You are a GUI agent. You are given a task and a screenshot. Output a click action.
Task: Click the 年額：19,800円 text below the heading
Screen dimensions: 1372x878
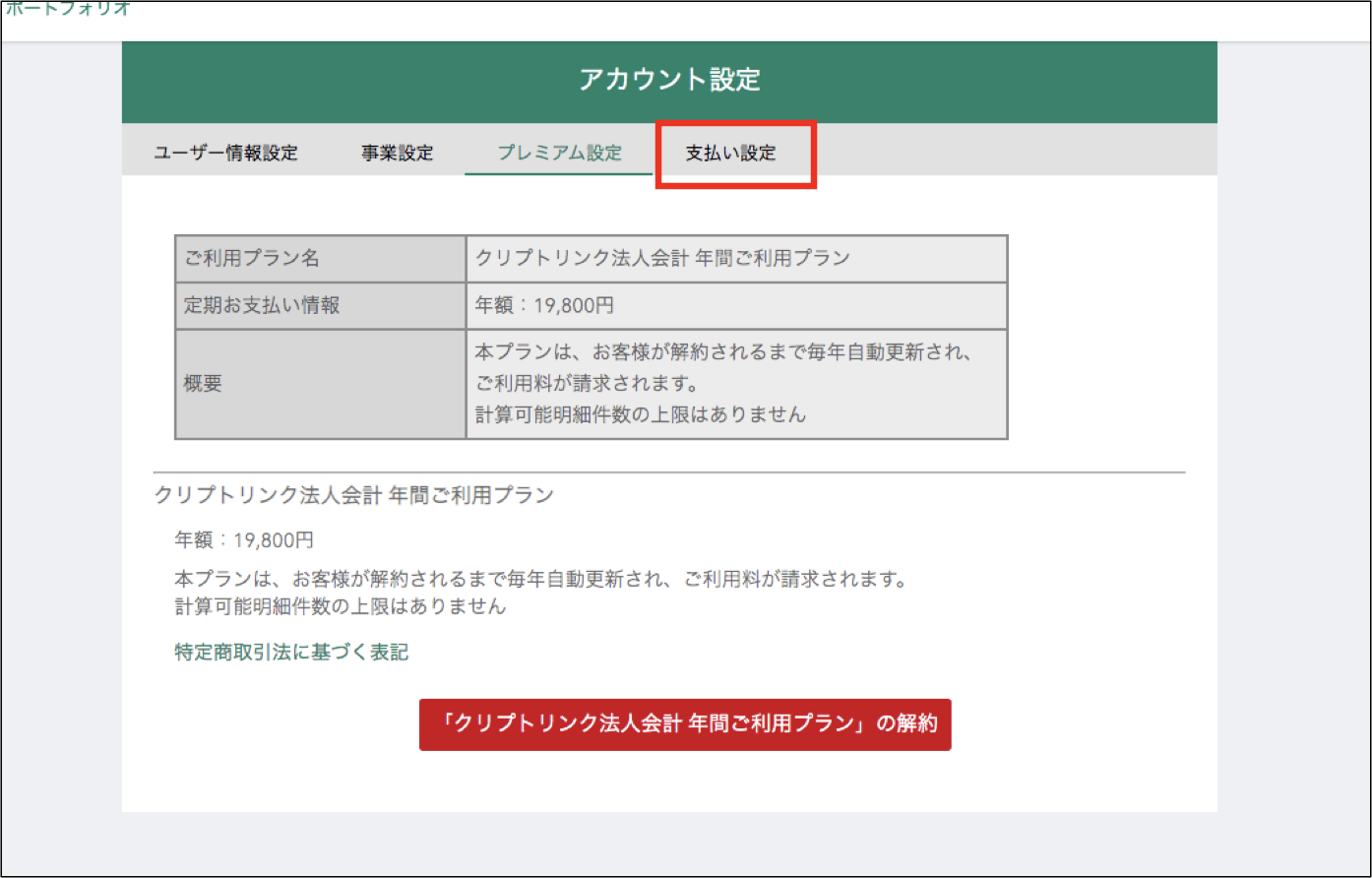click(x=244, y=540)
